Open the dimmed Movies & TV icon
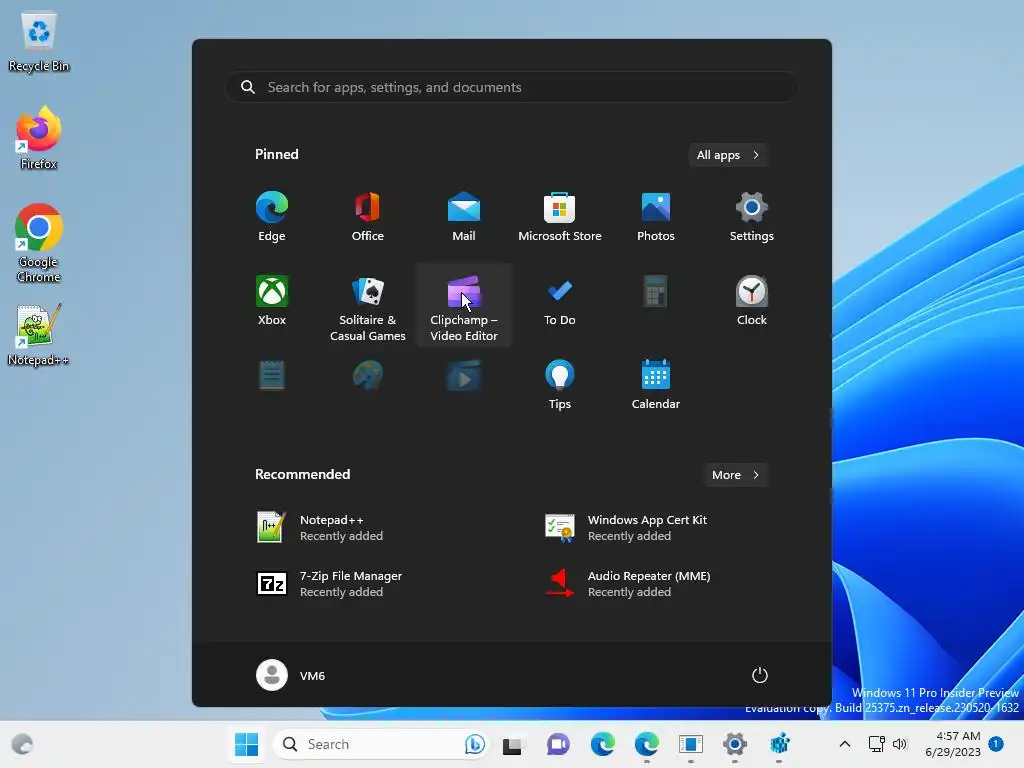Screen dimensions: 1024x768 464,376
